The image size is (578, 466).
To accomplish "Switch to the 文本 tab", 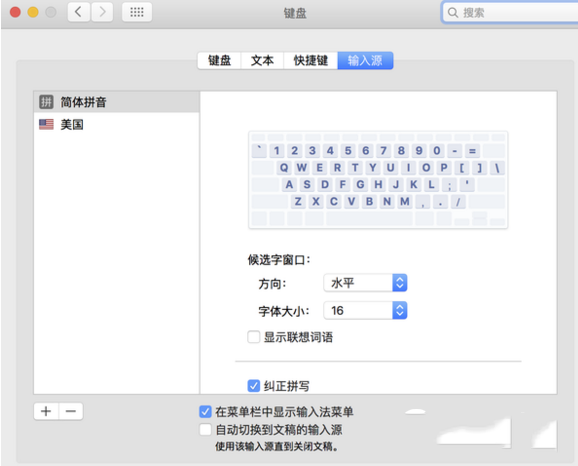I will [262, 60].
